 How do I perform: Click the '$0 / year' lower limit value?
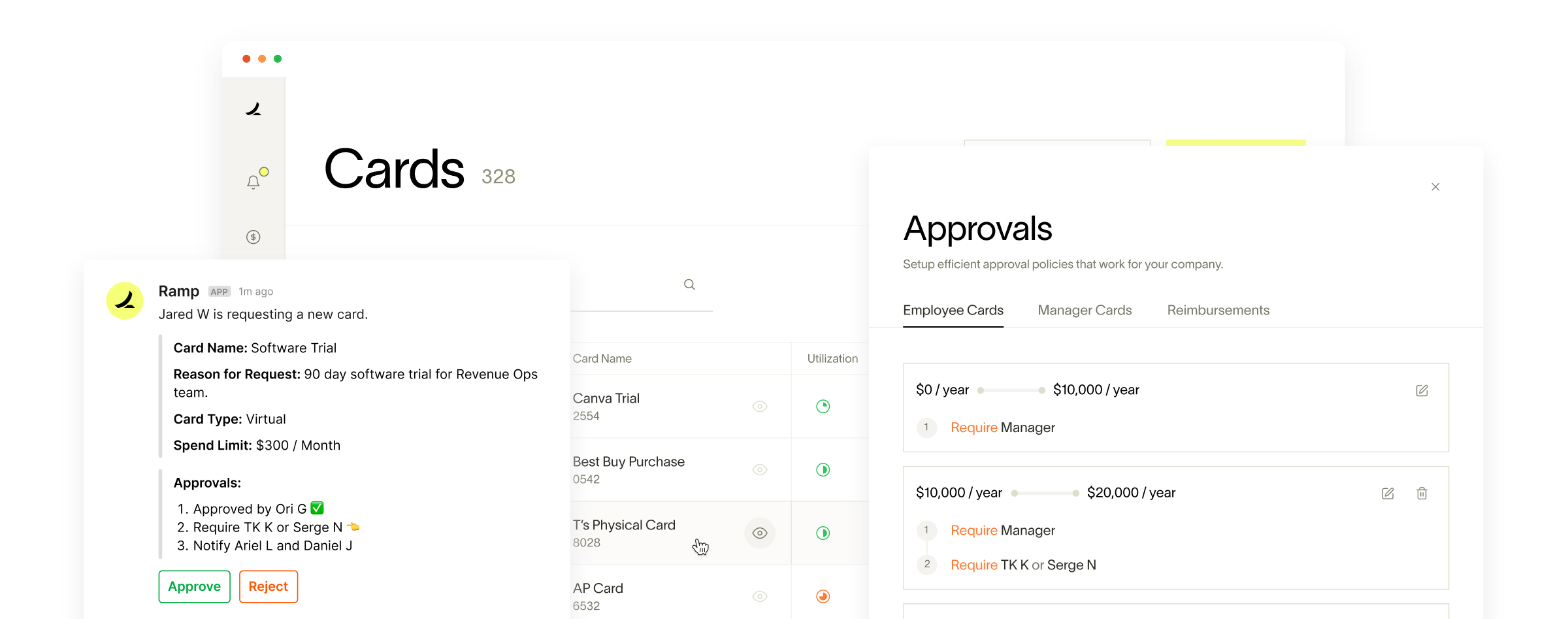coord(942,390)
